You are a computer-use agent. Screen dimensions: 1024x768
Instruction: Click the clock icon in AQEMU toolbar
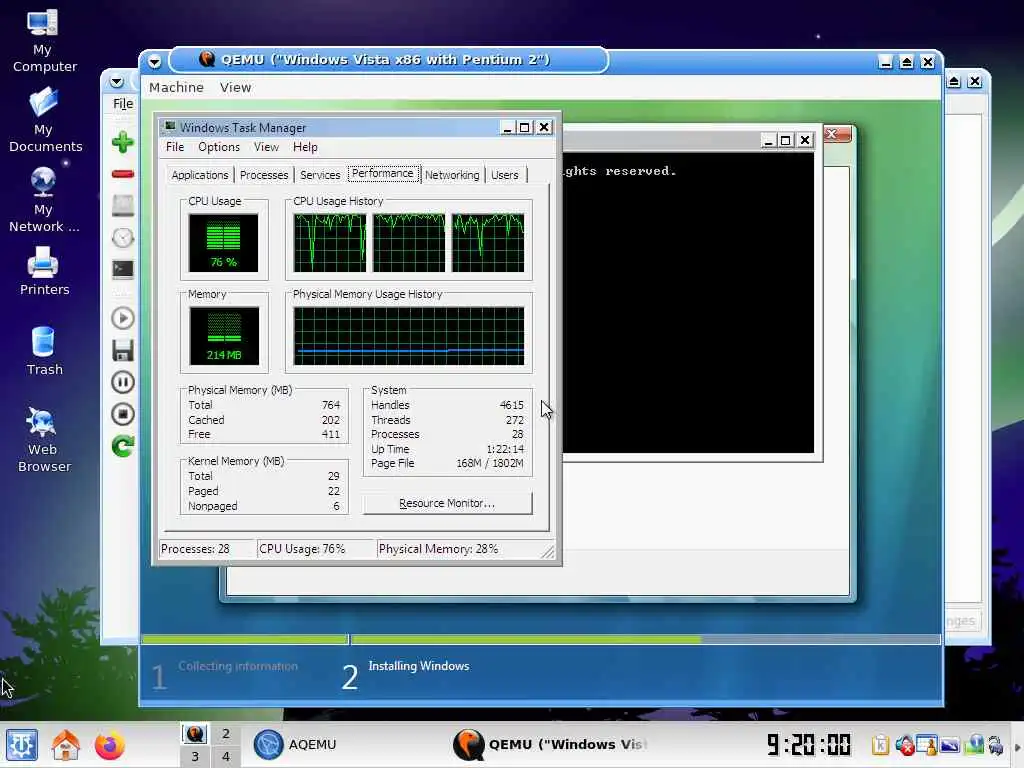(122, 238)
